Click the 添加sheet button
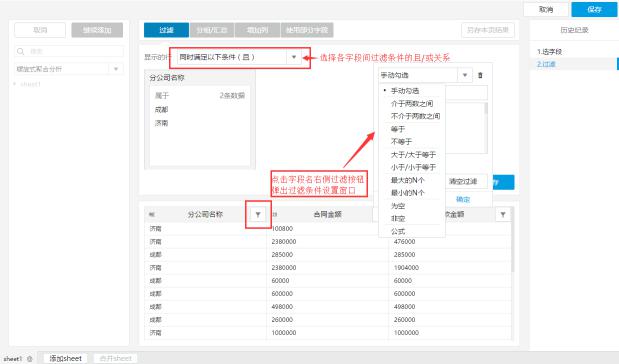The width and height of the screenshot is (619, 364). [x=66, y=358]
